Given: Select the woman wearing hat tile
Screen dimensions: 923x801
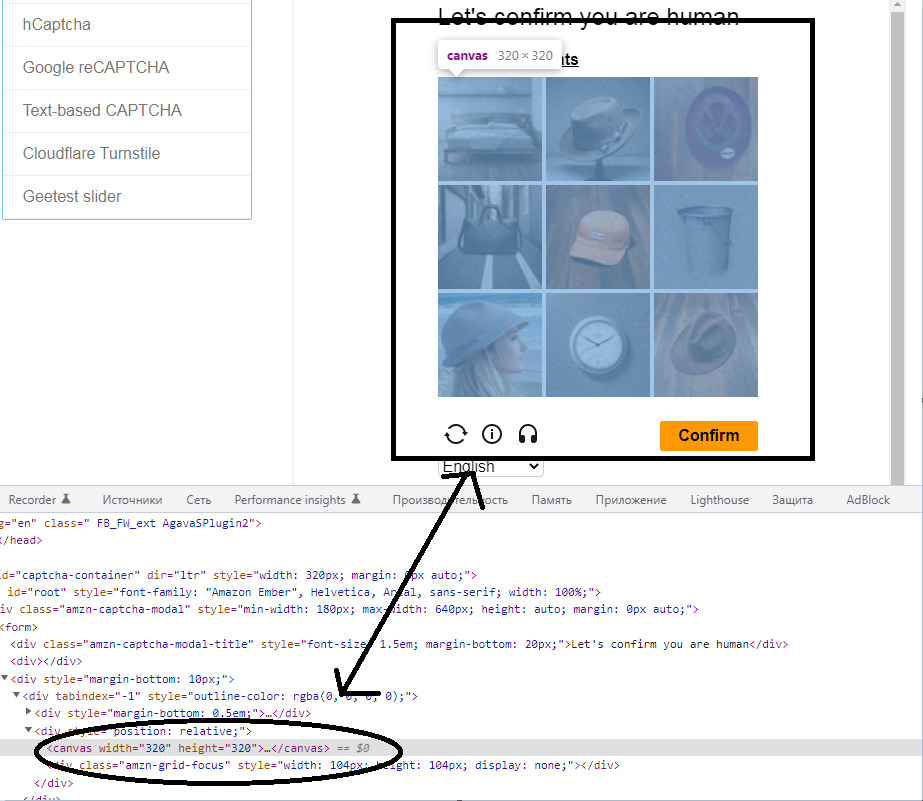Looking at the screenshot, I should [x=490, y=345].
